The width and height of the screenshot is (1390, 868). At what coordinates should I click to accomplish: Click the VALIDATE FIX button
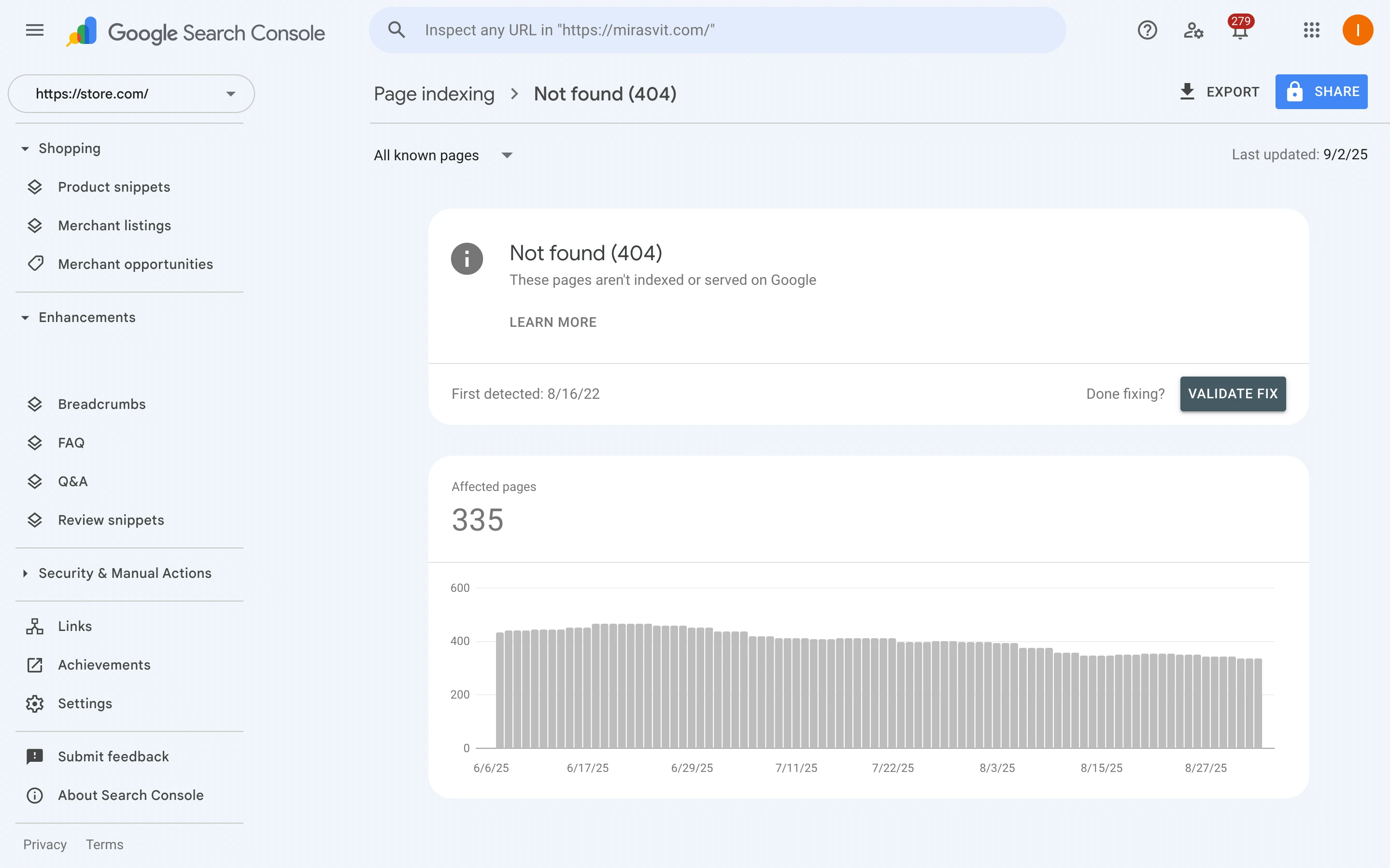[x=1233, y=394]
